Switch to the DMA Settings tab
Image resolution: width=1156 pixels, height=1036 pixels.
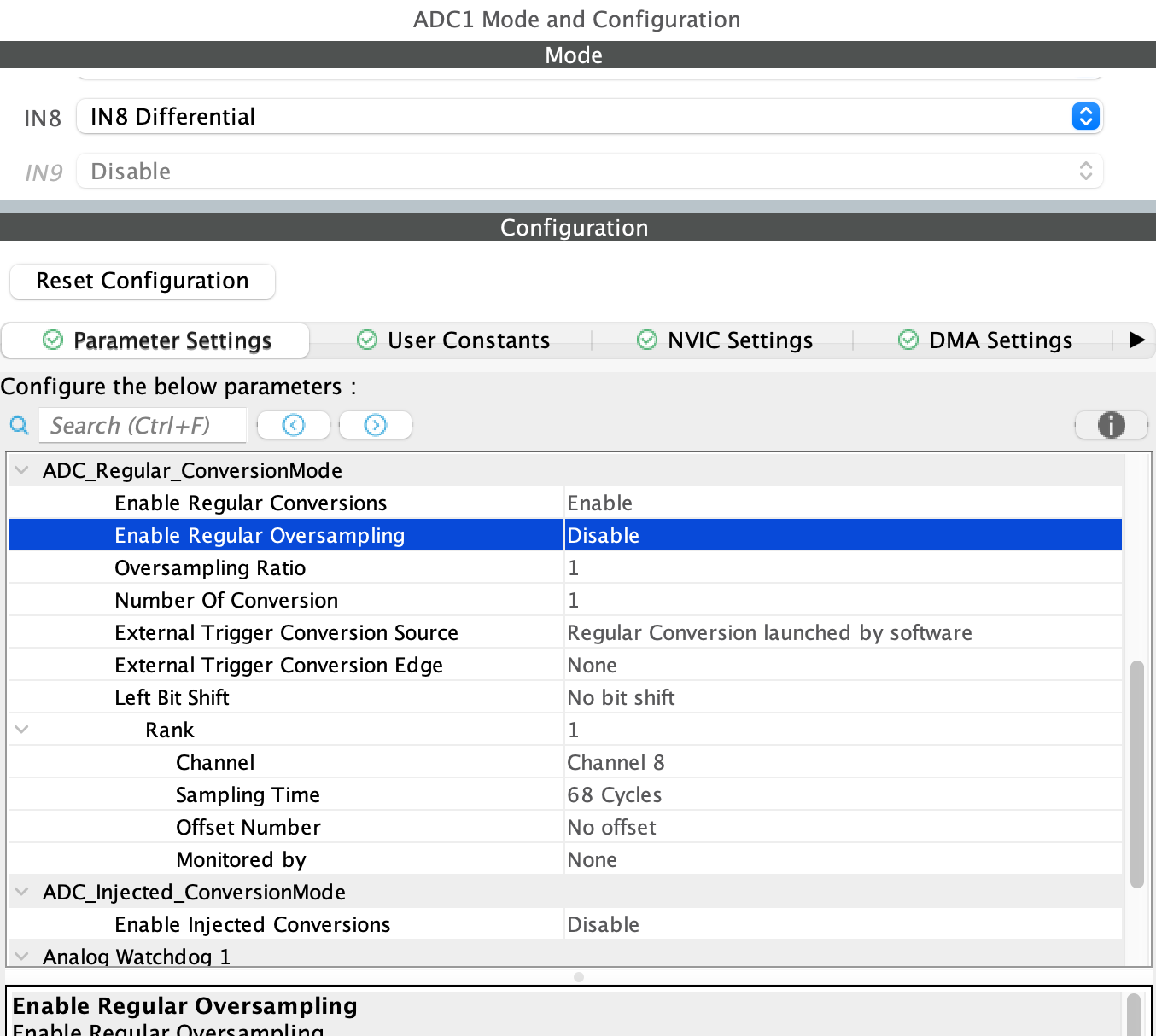point(1001,340)
